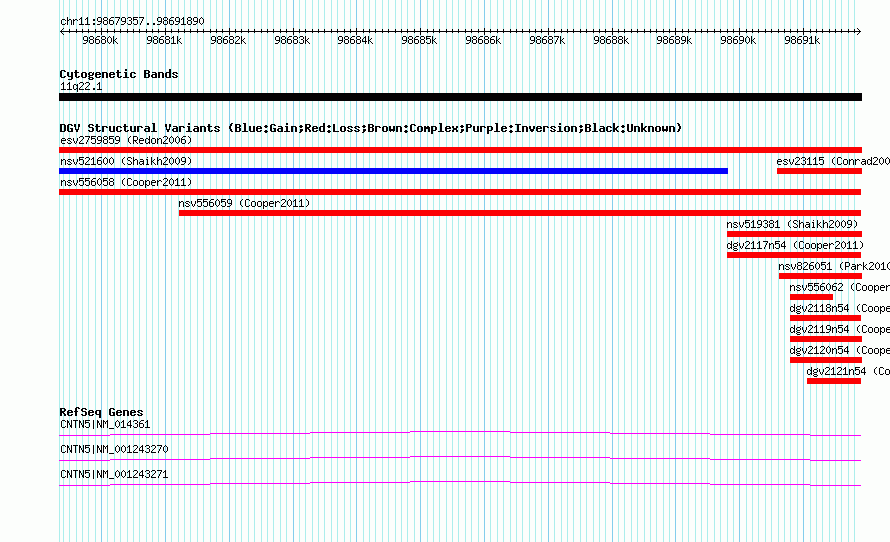
Task: Select the red dgv2118n54 loss bar
Action: click(x=826, y=318)
